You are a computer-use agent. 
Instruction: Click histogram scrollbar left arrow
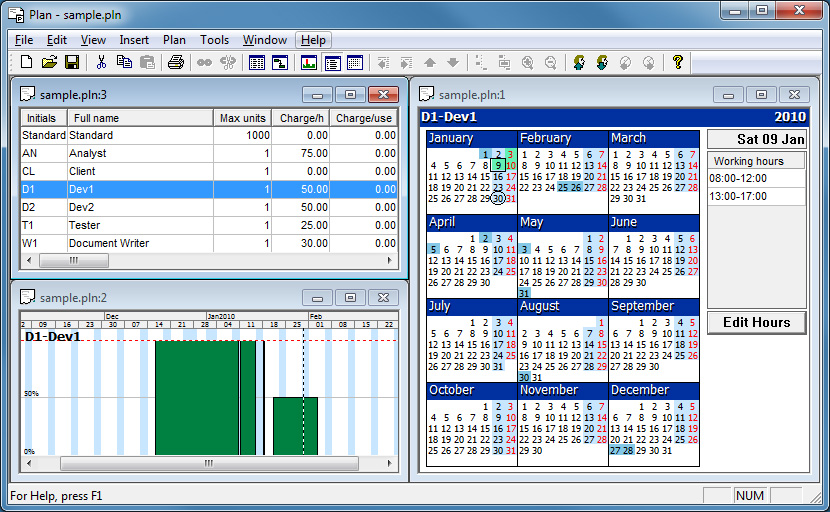tap(29, 464)
